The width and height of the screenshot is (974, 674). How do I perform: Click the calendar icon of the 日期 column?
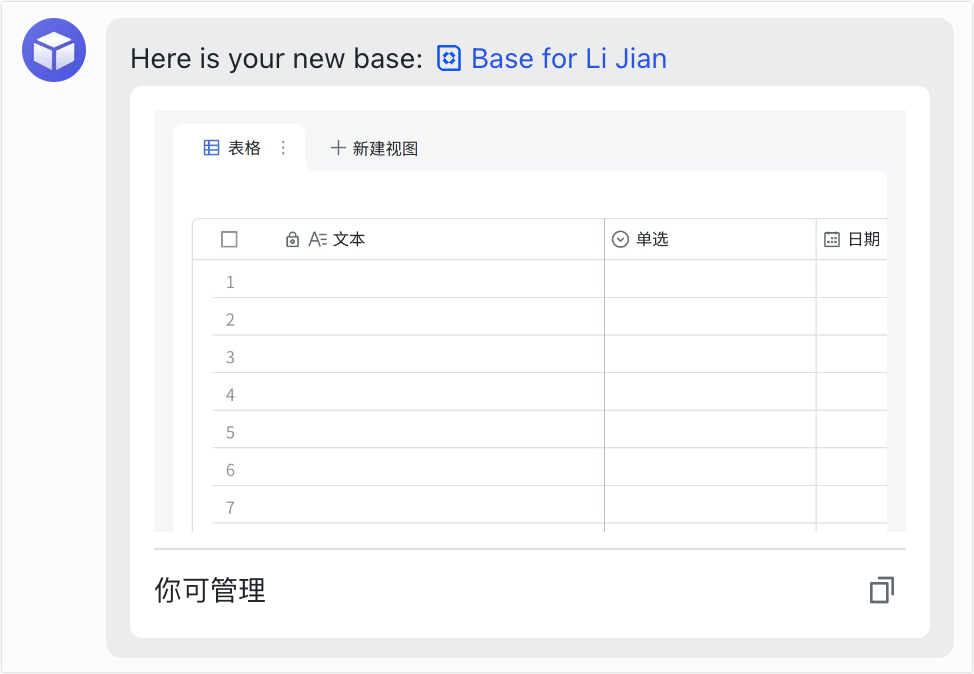click(x=832, y=240)
